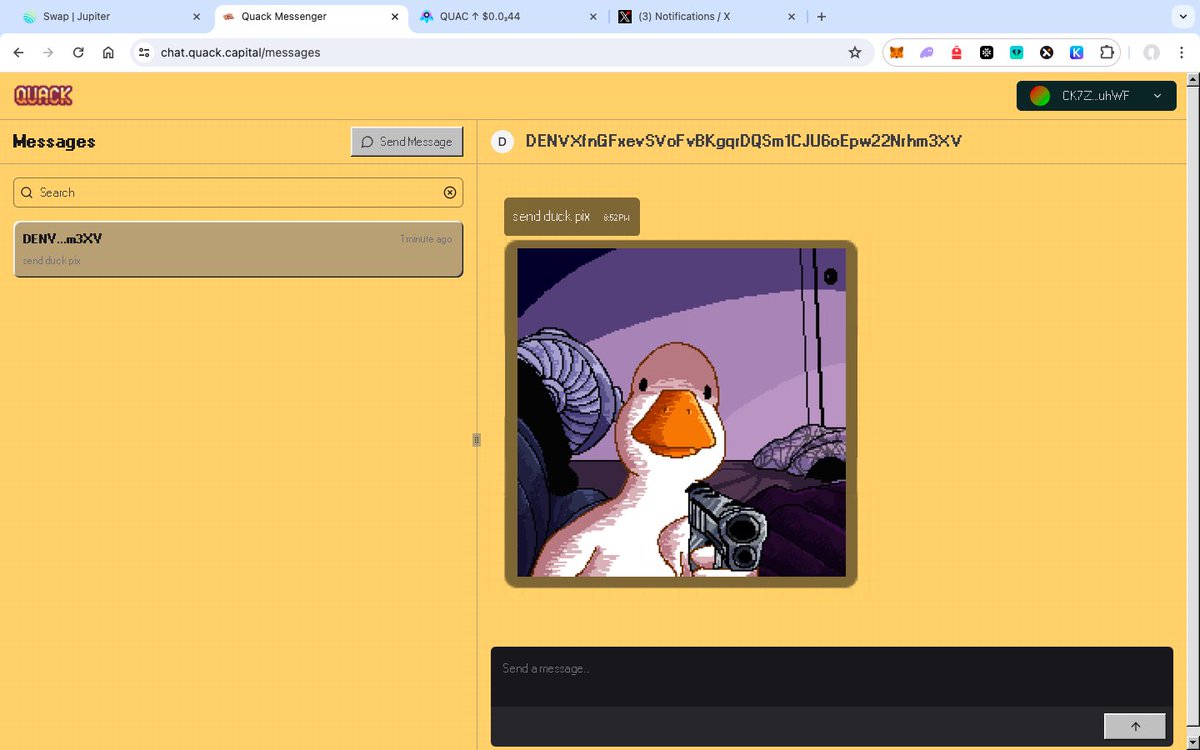Switch to the Quack Messenger tab

[x=310, y=17]
